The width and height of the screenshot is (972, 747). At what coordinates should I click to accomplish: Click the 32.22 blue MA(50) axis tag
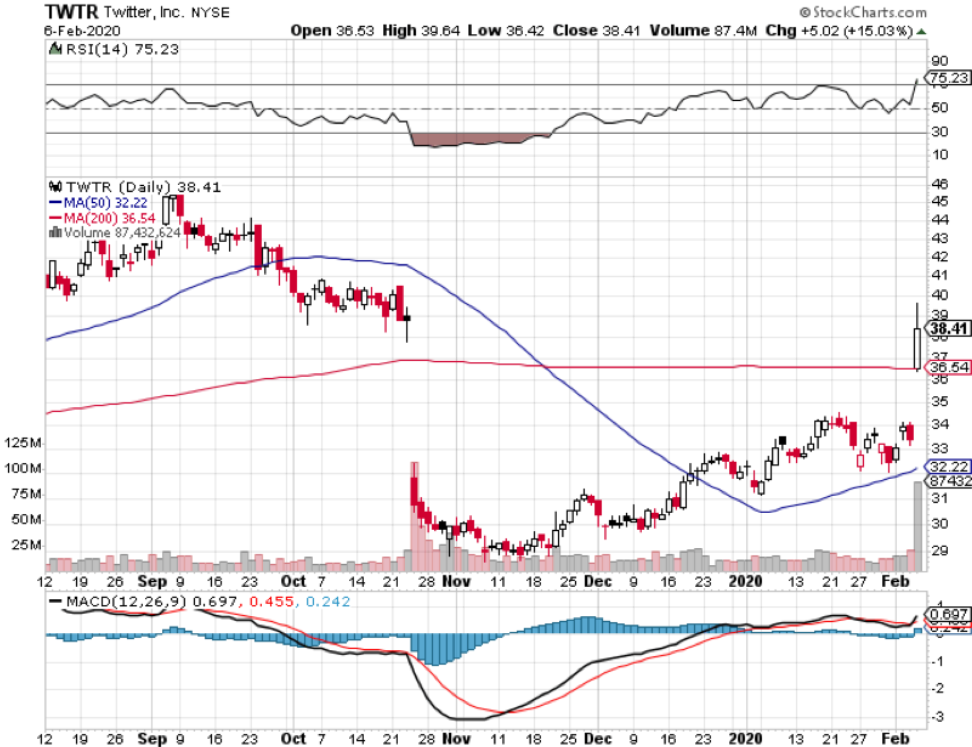tap(948, 466)
